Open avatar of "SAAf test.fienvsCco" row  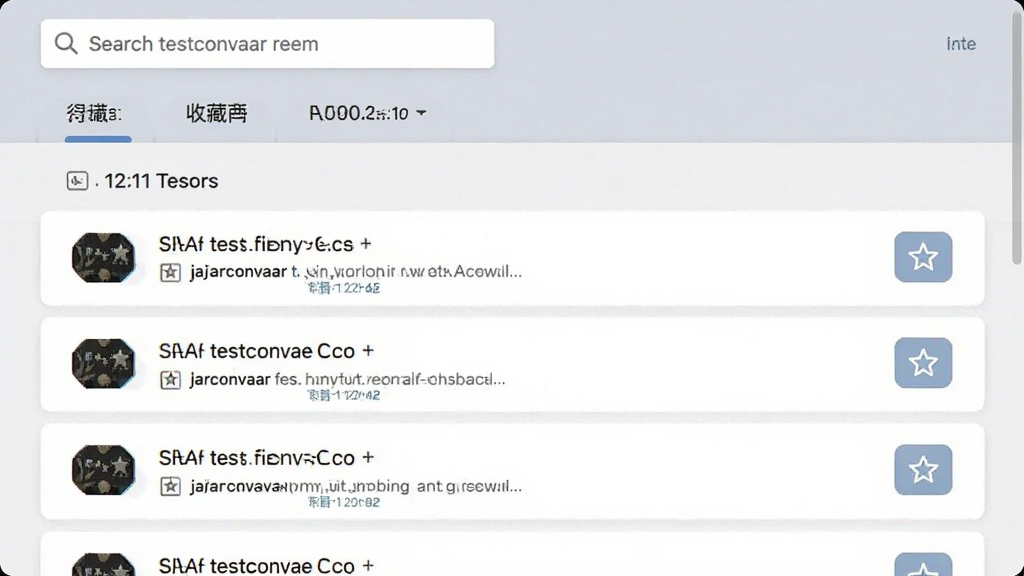[x=103, y=470]
